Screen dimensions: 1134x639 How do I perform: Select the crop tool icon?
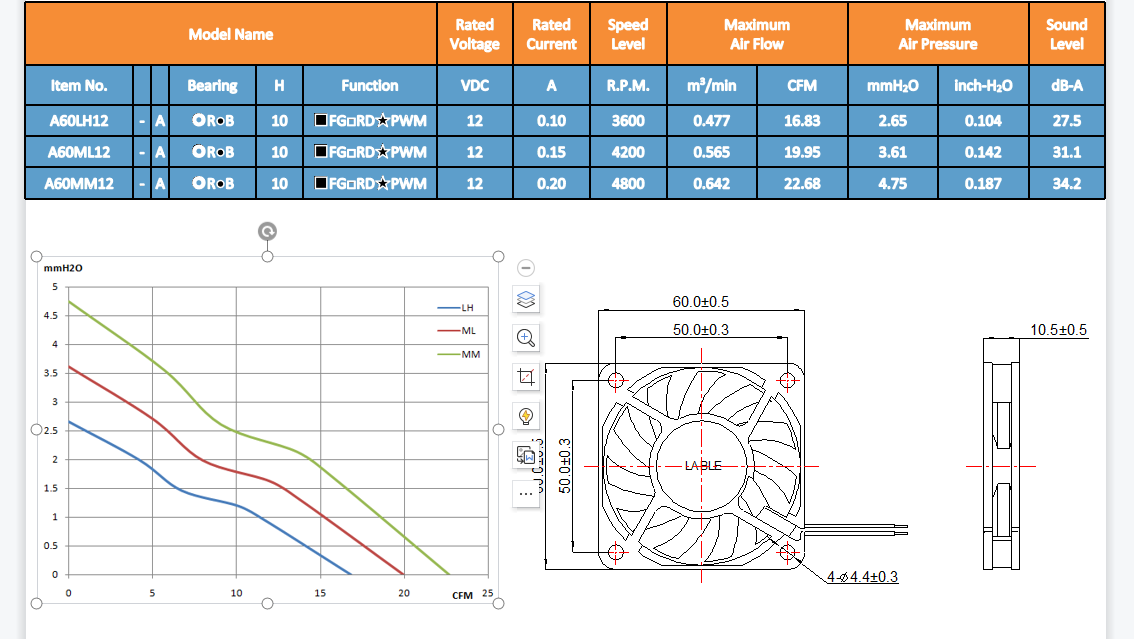pos(527,377)
